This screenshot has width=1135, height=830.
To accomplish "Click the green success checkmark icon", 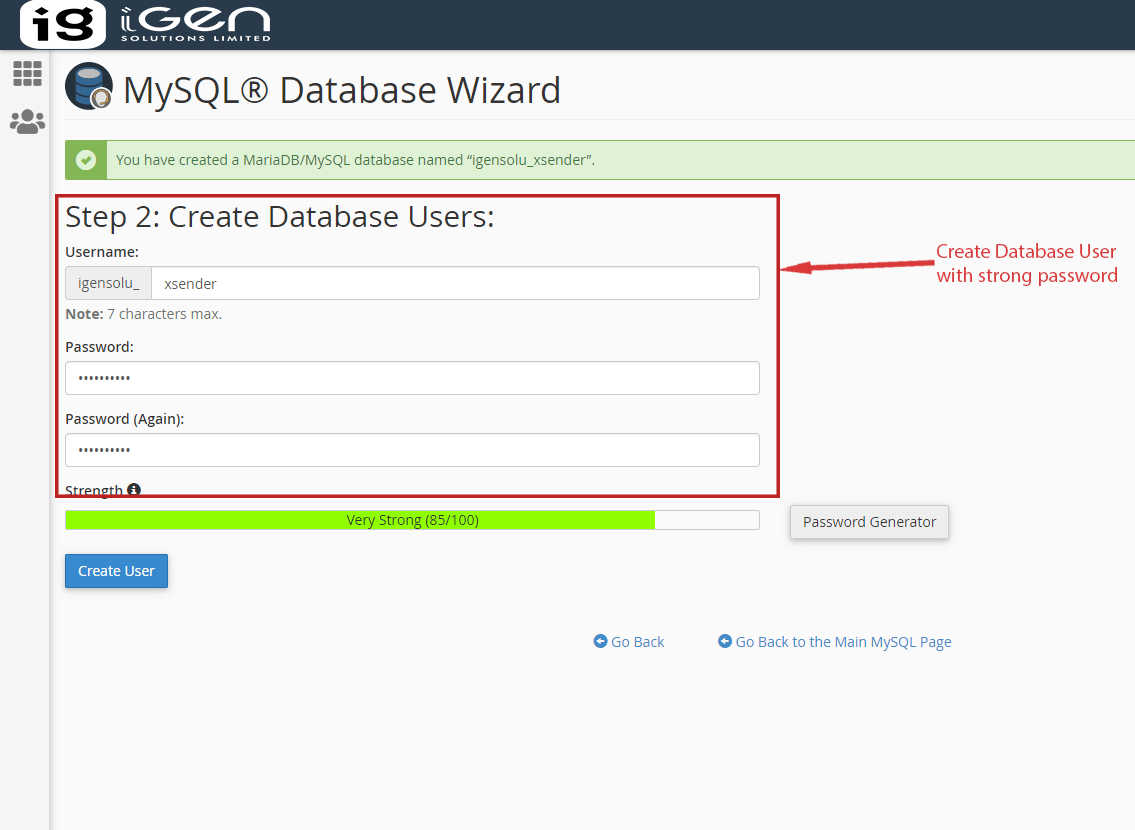I will click(86, 160).
